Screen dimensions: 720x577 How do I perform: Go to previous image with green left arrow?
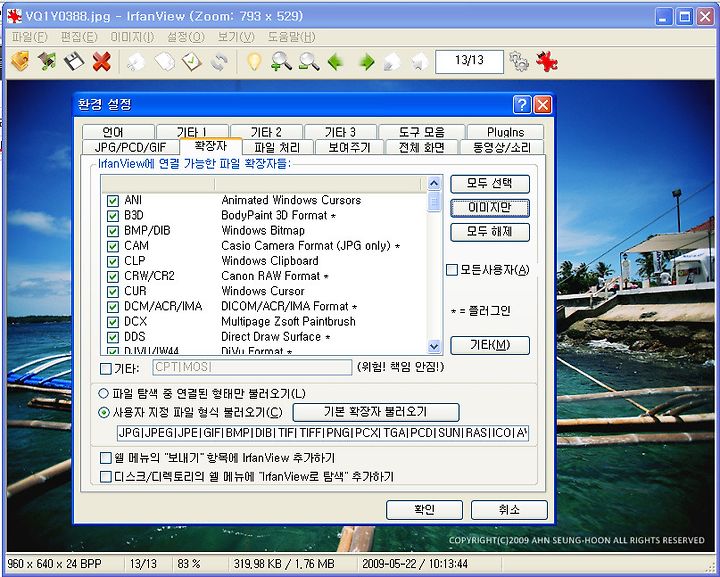[336, 62]
